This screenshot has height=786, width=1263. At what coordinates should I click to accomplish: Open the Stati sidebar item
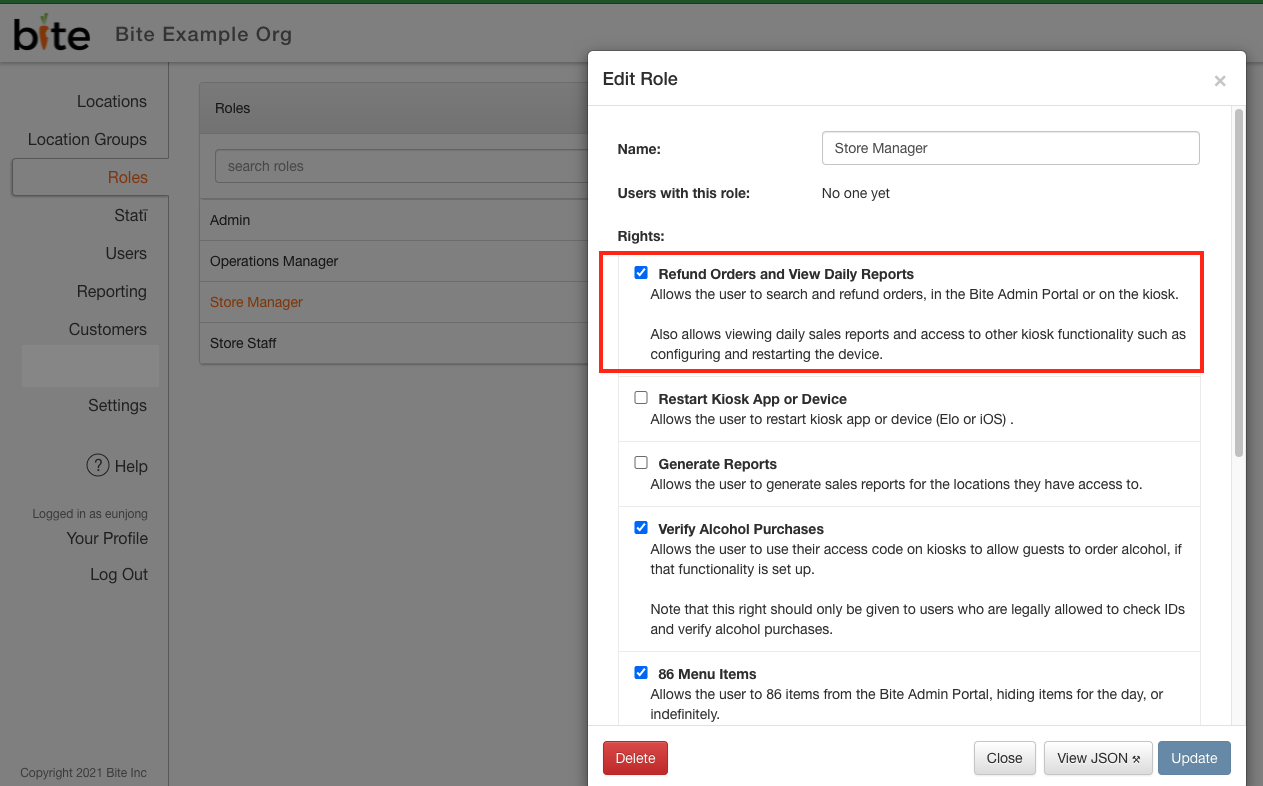point(131,215)
